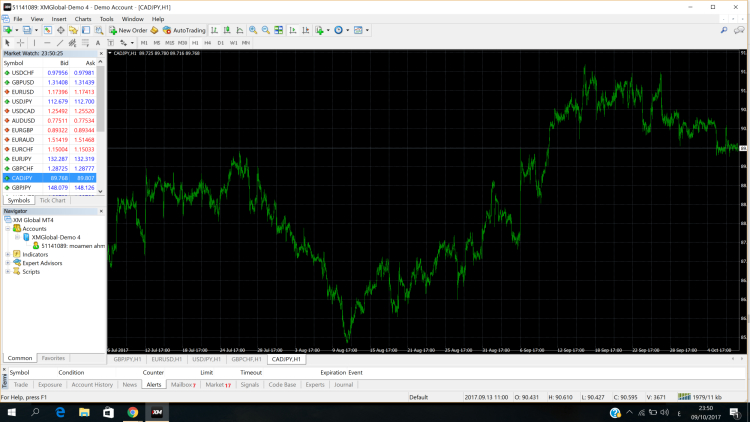
Task: Open the Profiles dropdown arrow
Action: click(x=36, y=30)
